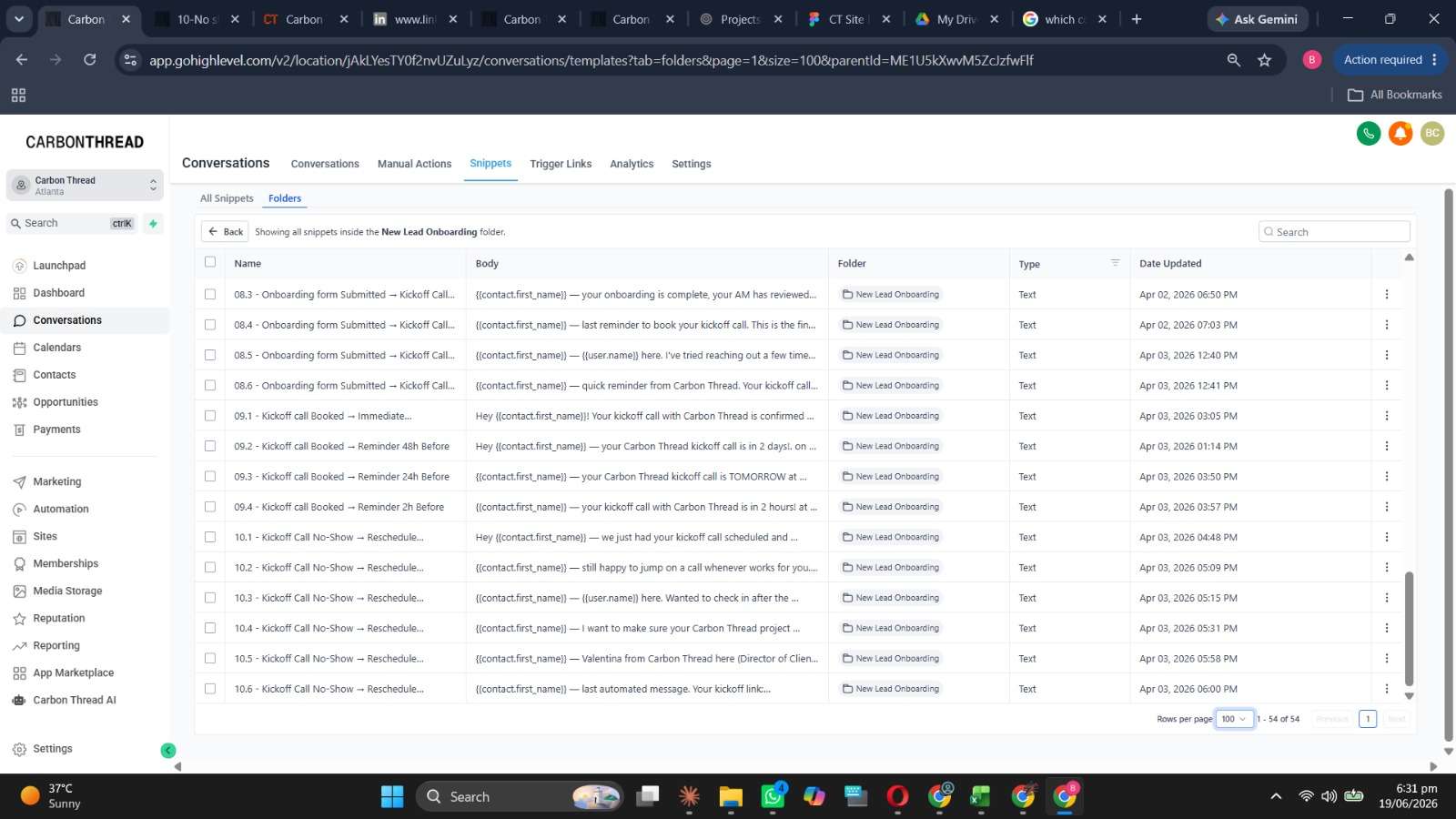This screenshot has width=1456, height=819.
Task: Open the orange notifications bell
Action: pyautogui.click(x=1400, y=134)
